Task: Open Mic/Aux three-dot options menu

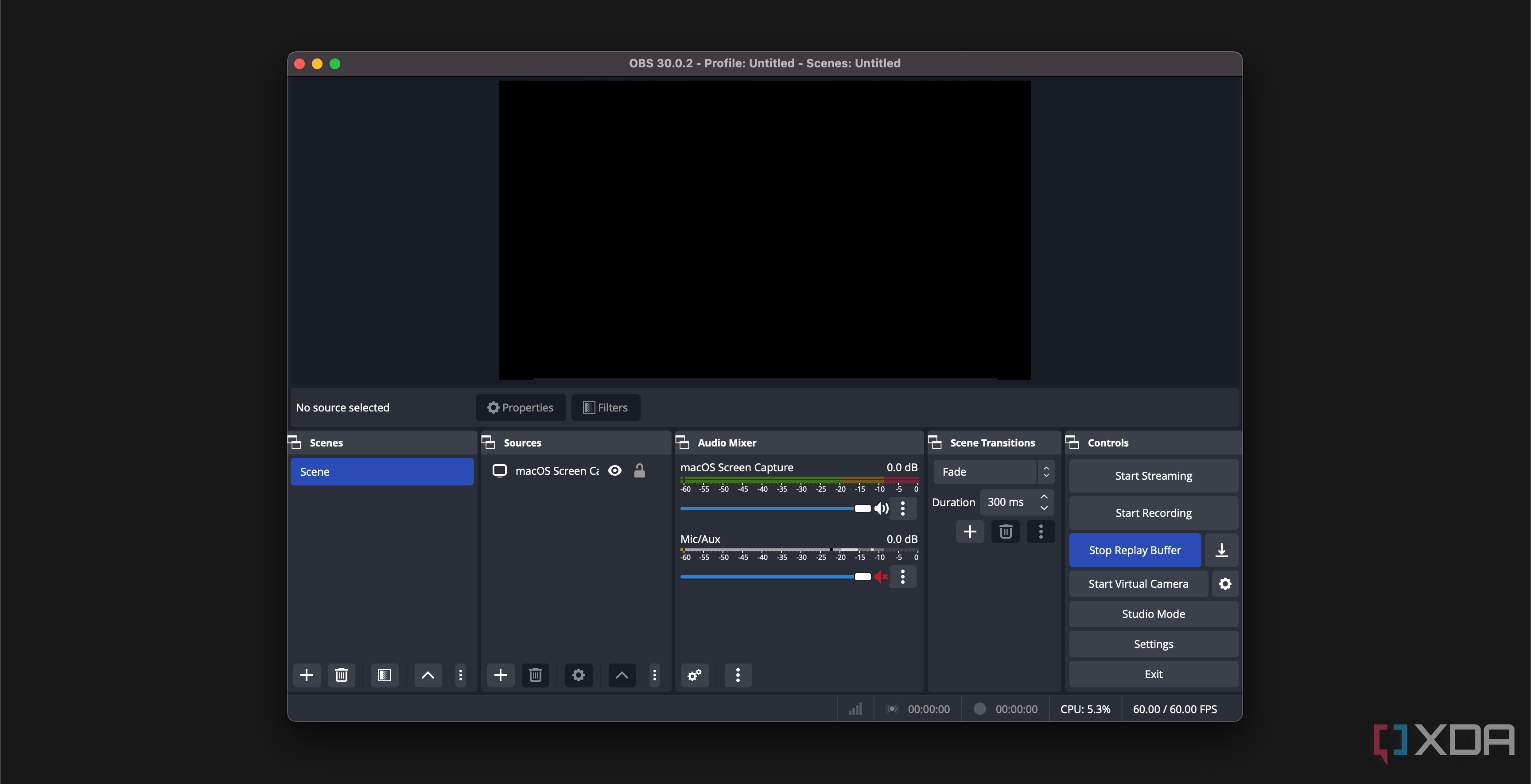Action: click(x=903, y=577)
